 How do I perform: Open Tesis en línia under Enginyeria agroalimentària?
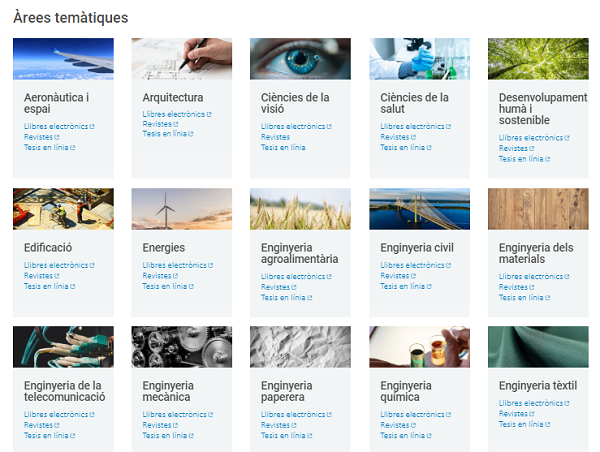tap(287, 297)
